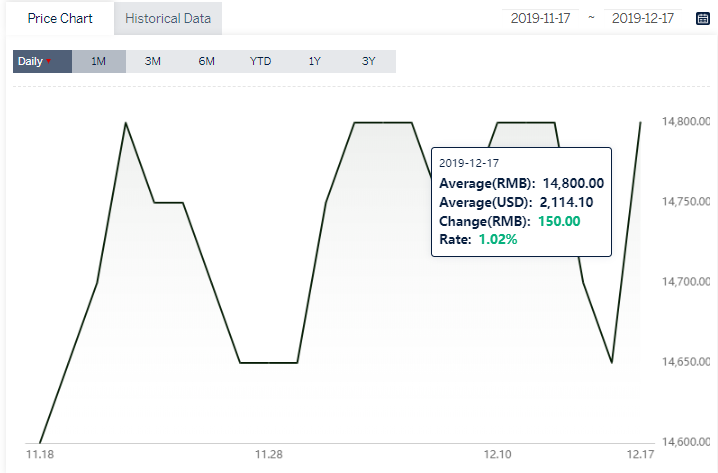Click the 12.10 axis date label
The image size is (718, 473).
tap(498, 454)
